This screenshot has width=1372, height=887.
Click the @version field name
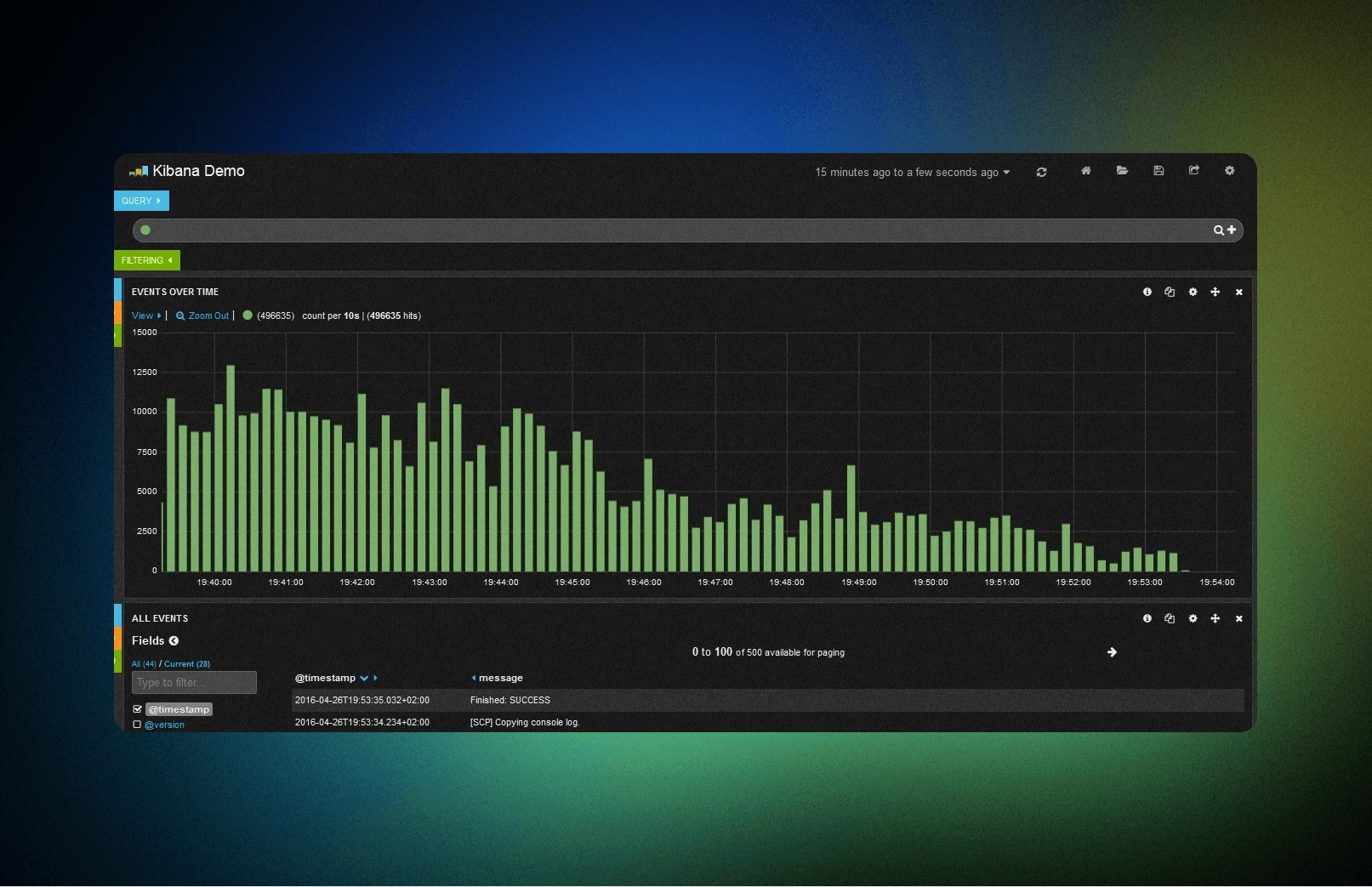tap(164, 725)
